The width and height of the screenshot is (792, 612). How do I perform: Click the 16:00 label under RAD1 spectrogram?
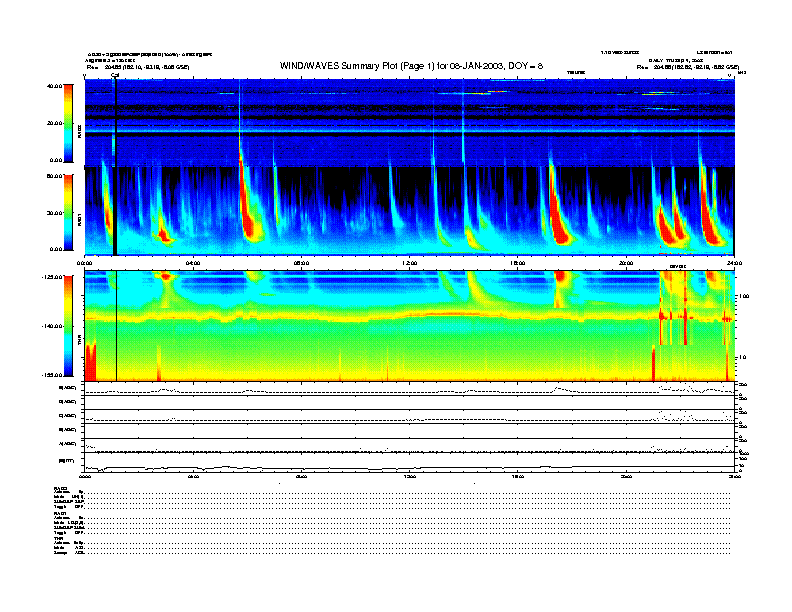coord(518,263)
